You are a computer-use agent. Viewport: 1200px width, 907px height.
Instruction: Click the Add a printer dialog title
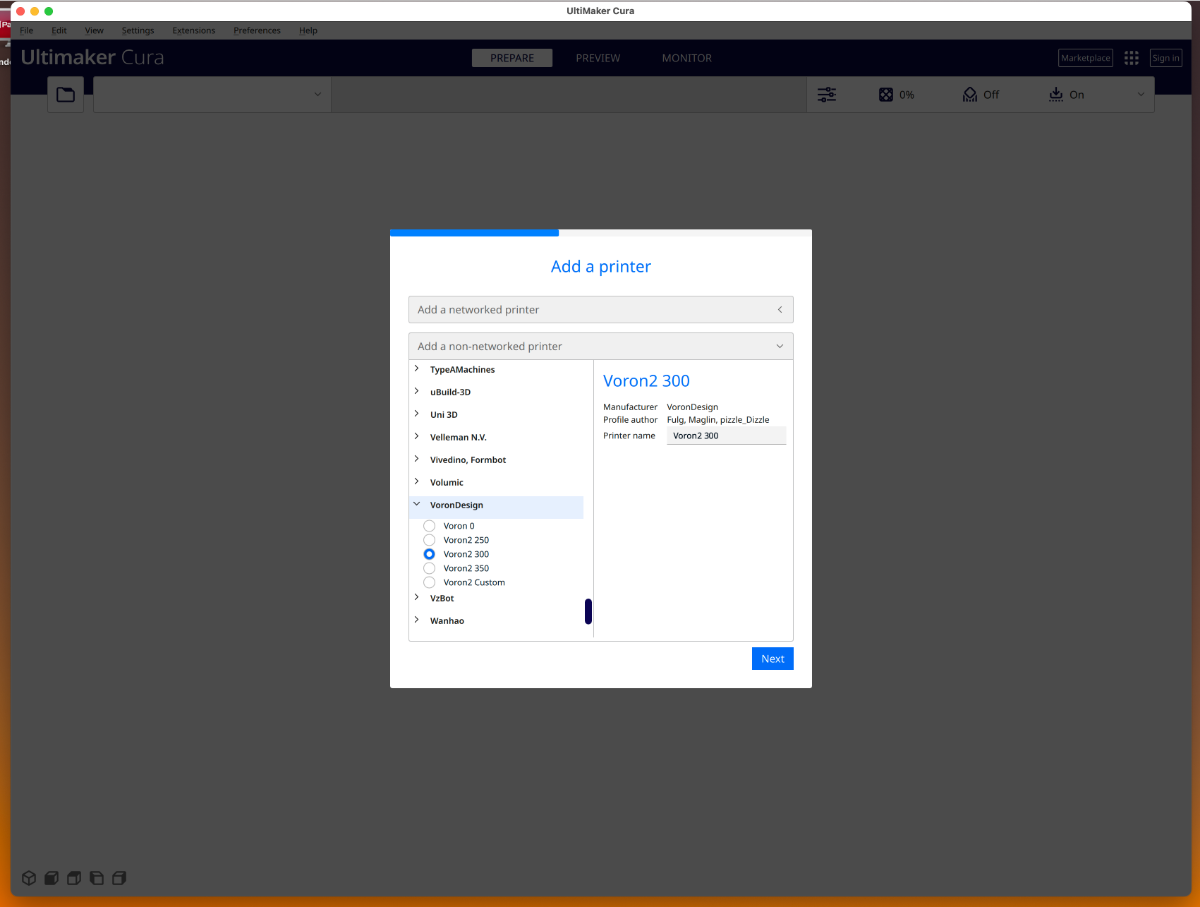coord(601,267)
